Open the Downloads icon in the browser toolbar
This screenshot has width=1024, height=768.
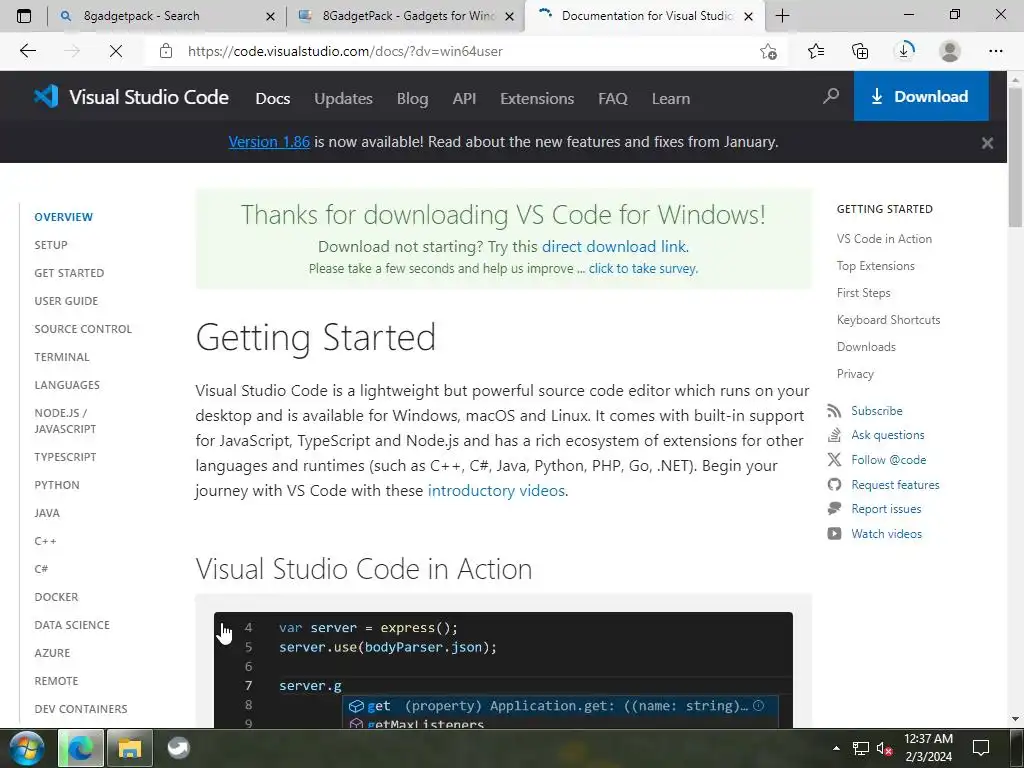coord(904,51)
